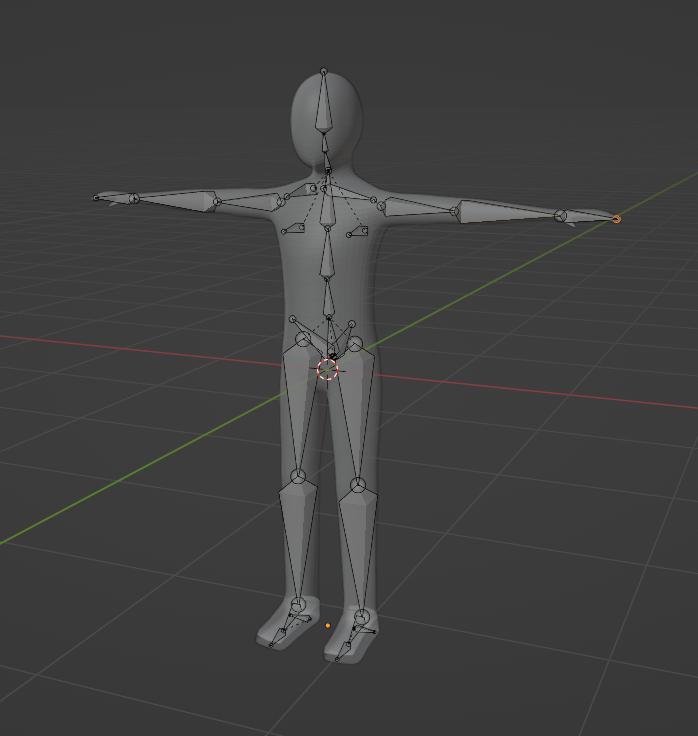
Task: Click the bone tip joint atop the head
Action: [323, 71]
